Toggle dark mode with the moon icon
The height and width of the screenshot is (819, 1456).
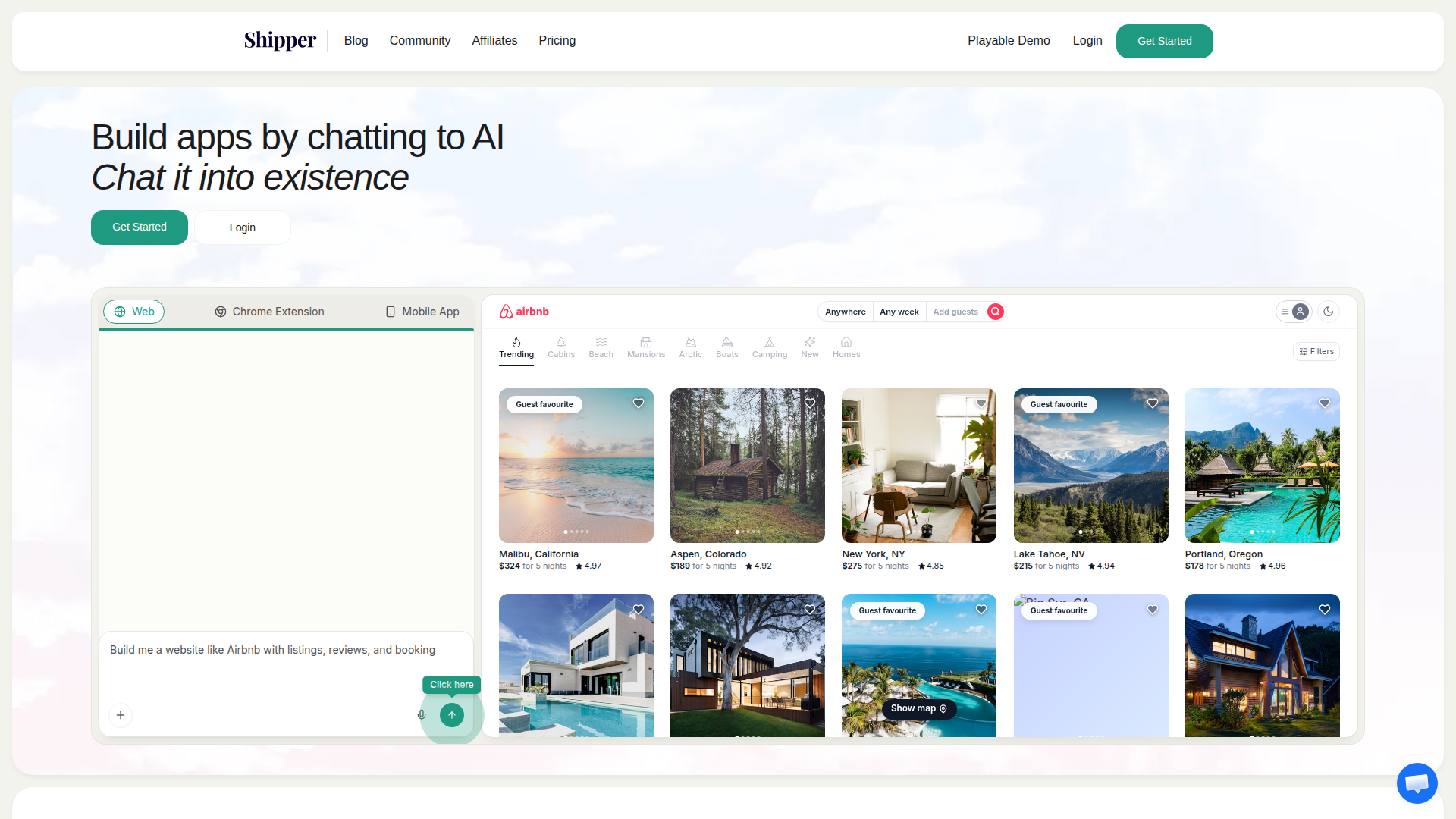(1328, 312)
